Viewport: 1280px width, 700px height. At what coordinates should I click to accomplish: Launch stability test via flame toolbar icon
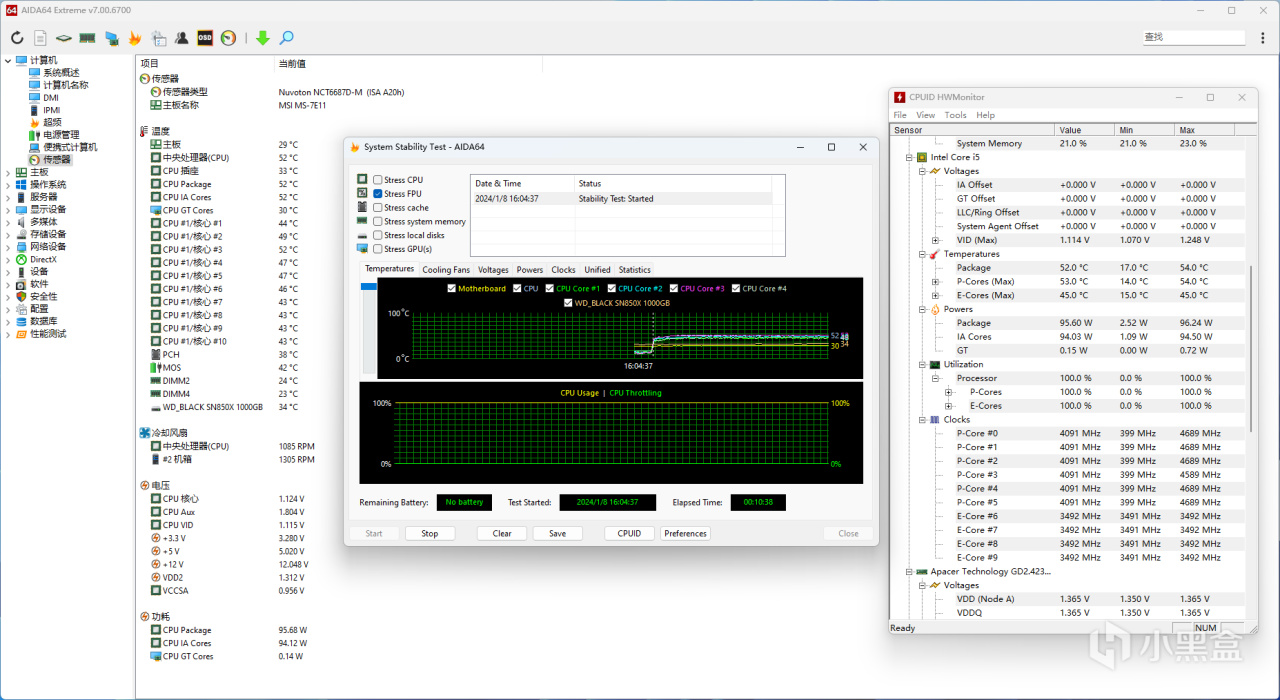(x=135, y=38)
